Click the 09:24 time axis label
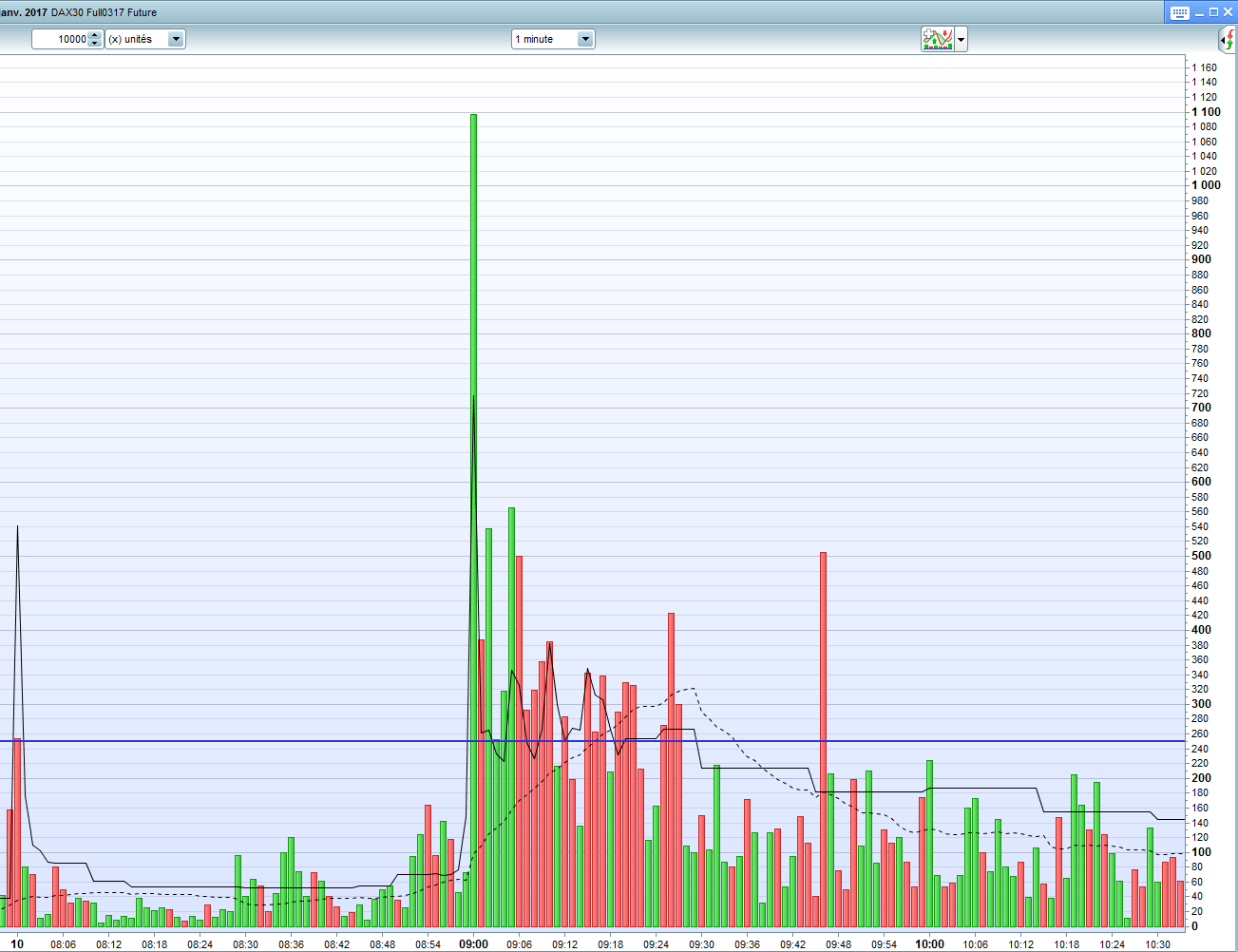 coord(657,944)
